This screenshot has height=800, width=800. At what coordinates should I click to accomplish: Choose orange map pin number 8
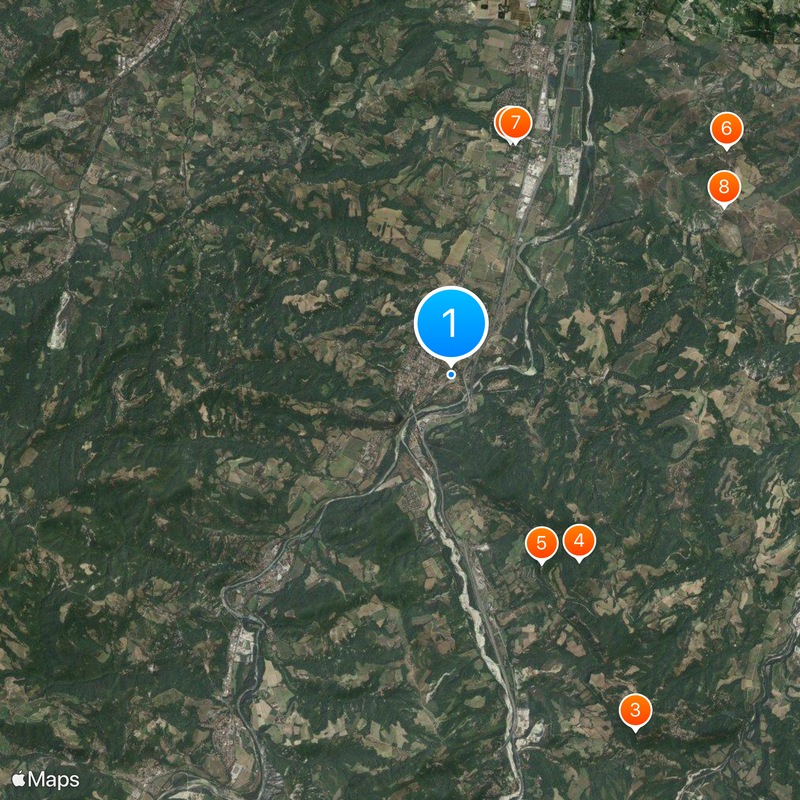(724, 187)
